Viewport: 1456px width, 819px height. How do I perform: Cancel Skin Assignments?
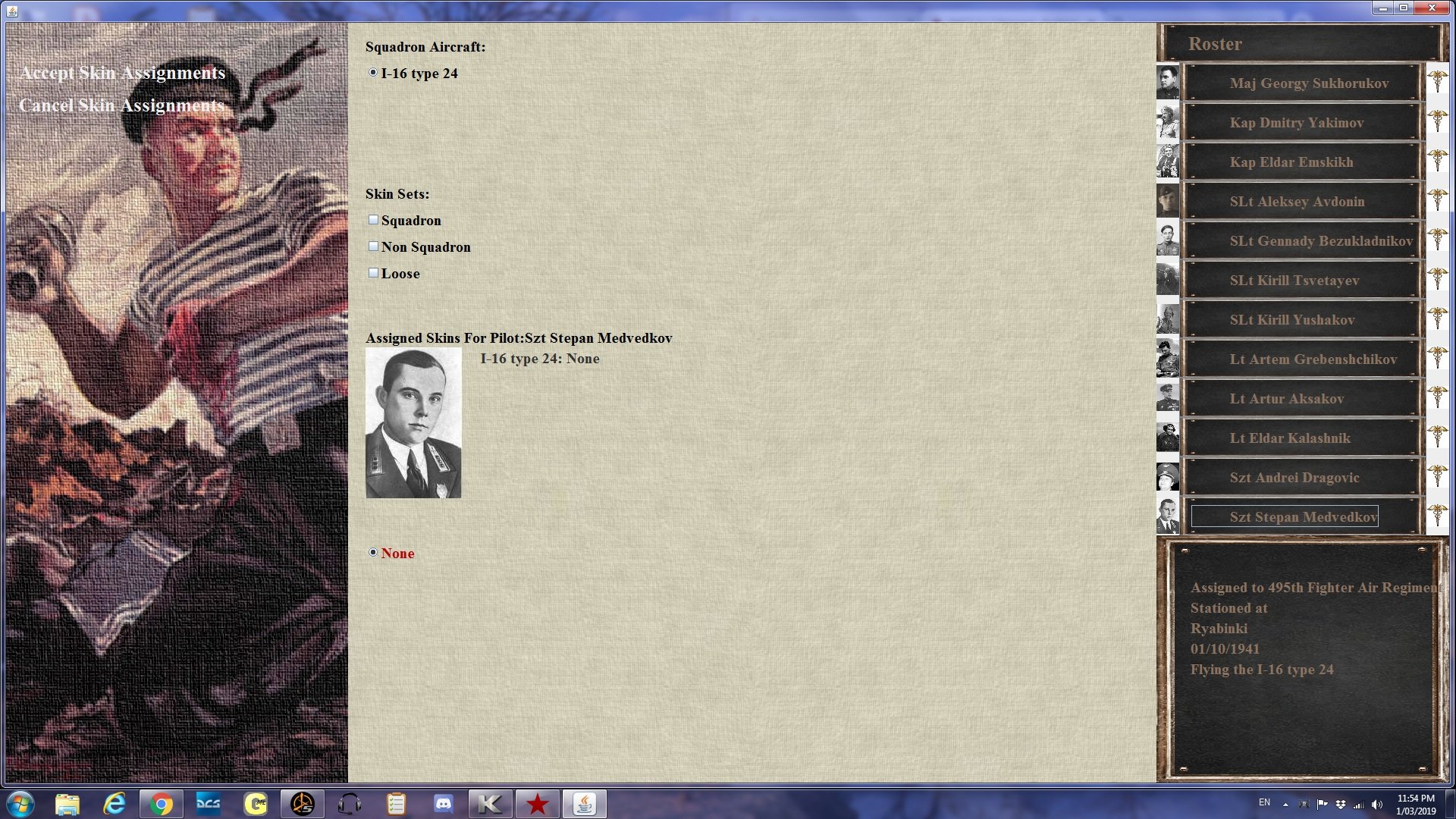(122, 105)
